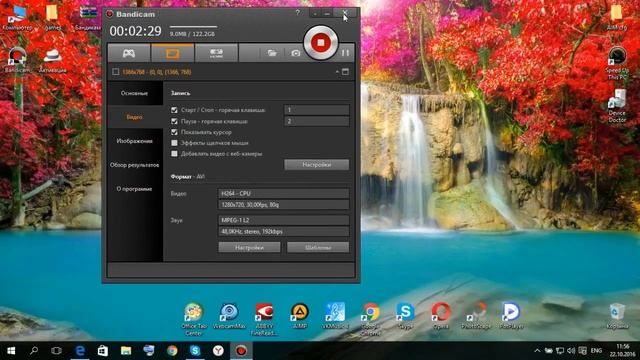Select the screen rectangle recording mode
640x360 pixels.
(x=172, y=53)
